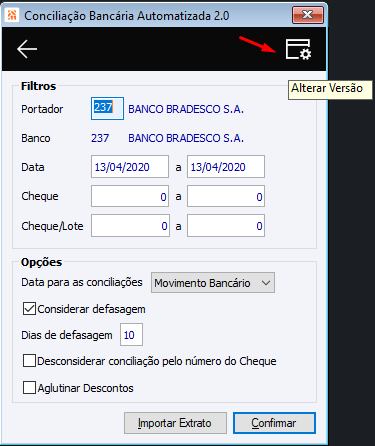Click the end Data field
Image resolution: width=375 pixels, height=446 pixels.
[x=226, y=166]
